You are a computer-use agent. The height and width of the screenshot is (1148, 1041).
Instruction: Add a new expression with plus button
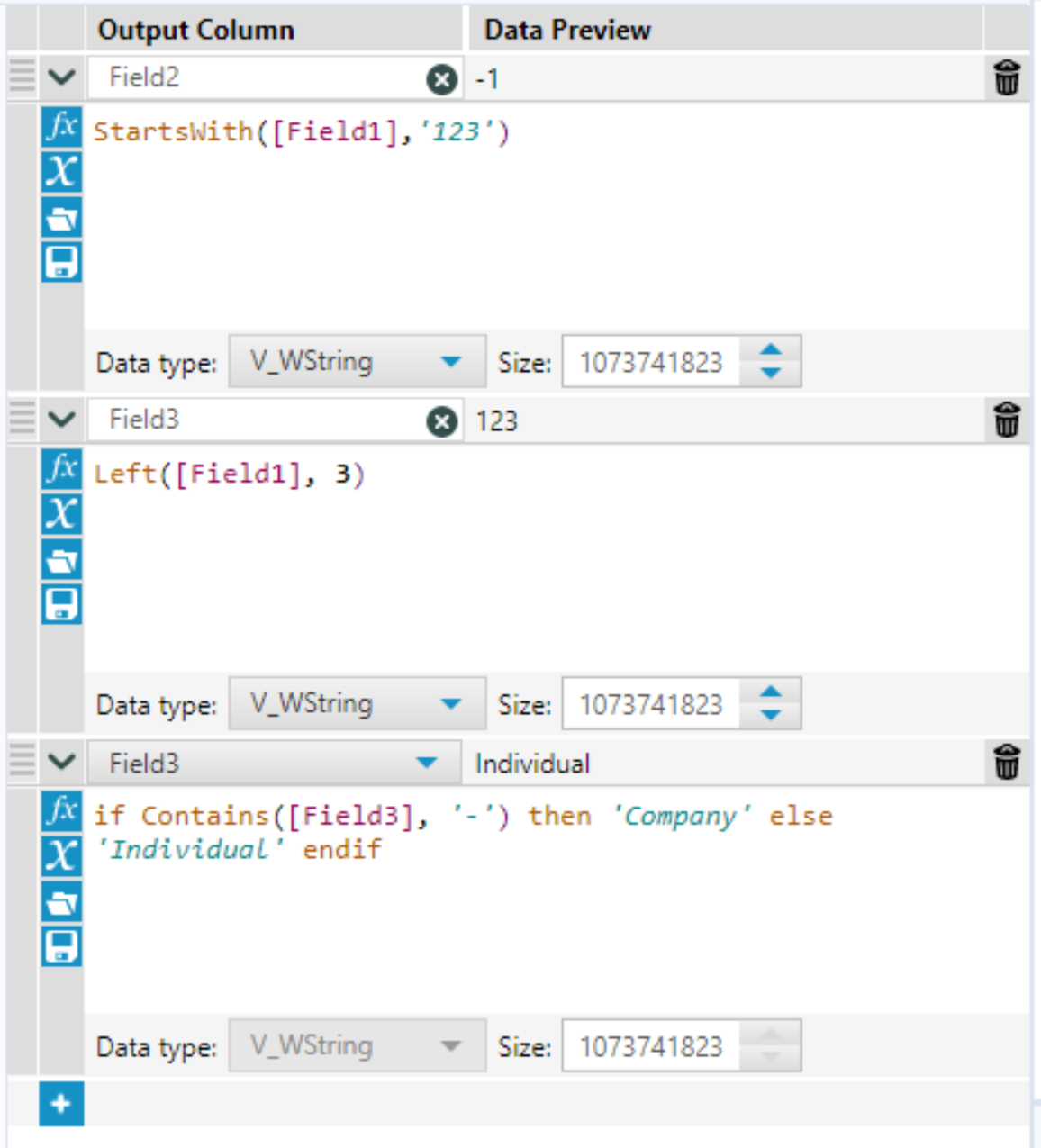tap(61, 1104)
